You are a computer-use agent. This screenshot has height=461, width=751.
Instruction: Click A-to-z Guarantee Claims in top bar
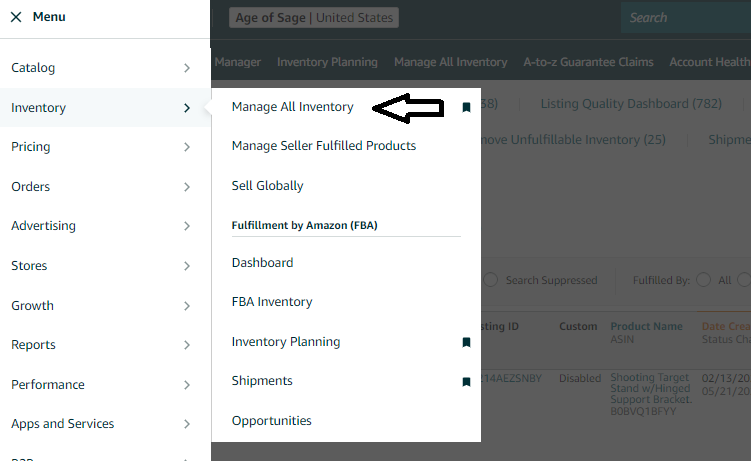point(588,62)
